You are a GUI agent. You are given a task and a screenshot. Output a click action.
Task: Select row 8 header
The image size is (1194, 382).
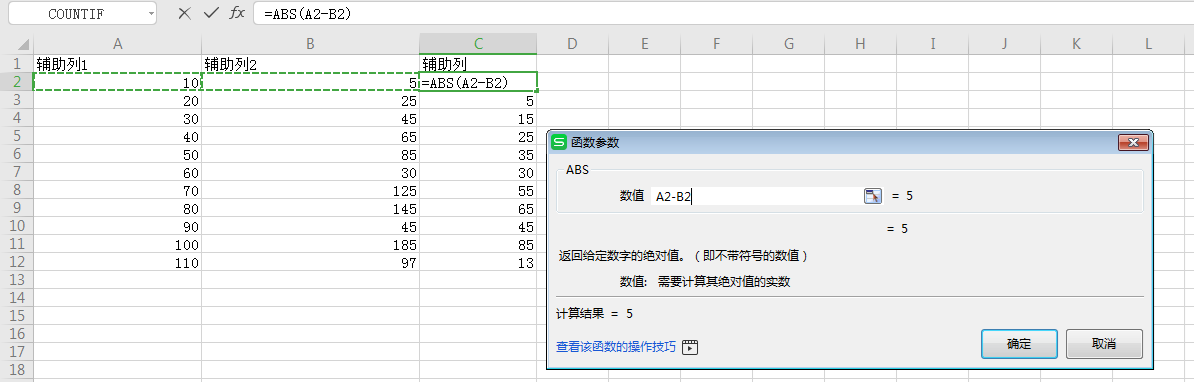pyautogui.click(x=17, y=190)
